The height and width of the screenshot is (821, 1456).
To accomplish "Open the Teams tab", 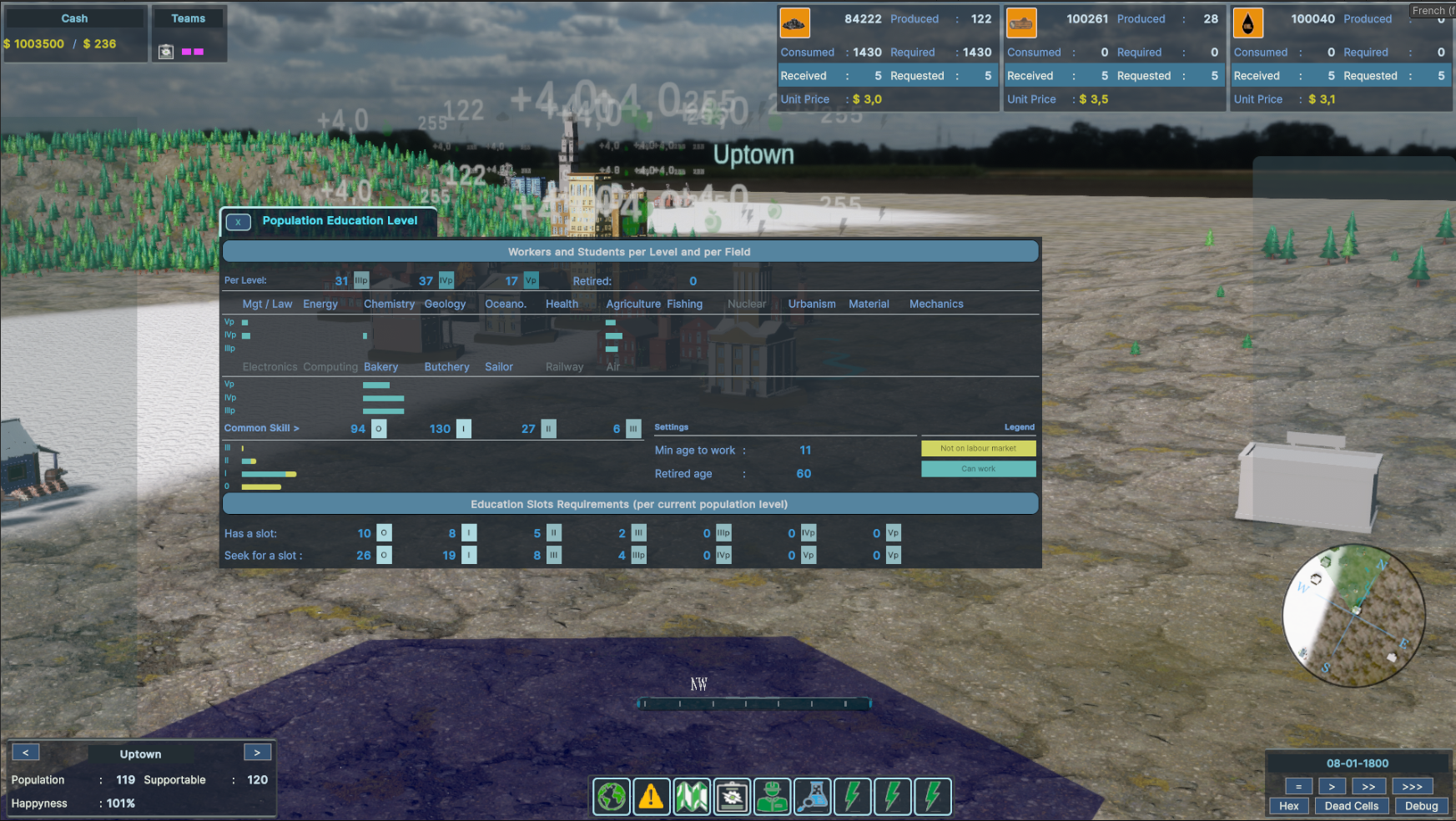I will pos(189,18).
